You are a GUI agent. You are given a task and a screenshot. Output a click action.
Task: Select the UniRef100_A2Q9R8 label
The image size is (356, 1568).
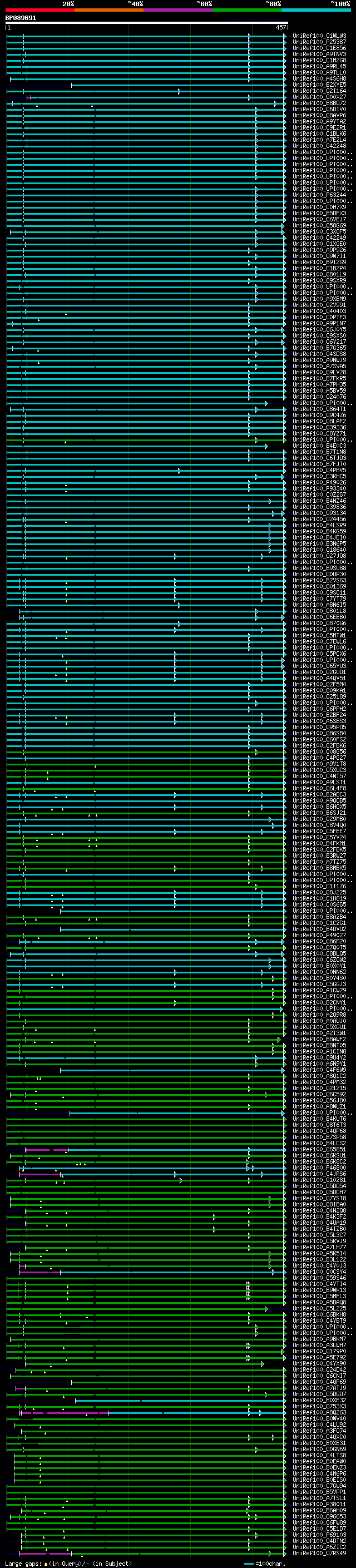coord(319,1015)
